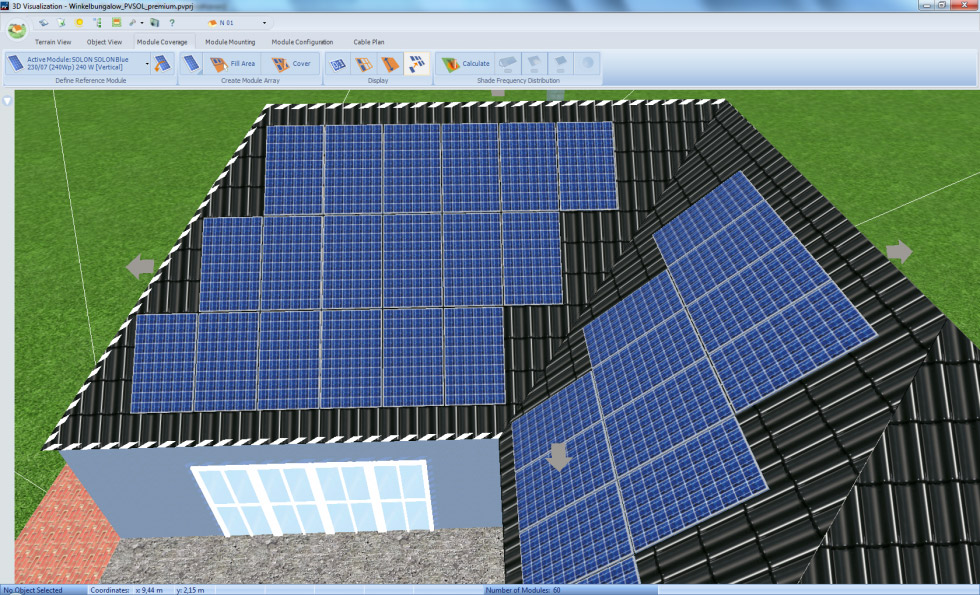Click the Fill Area button

(233, 64)
